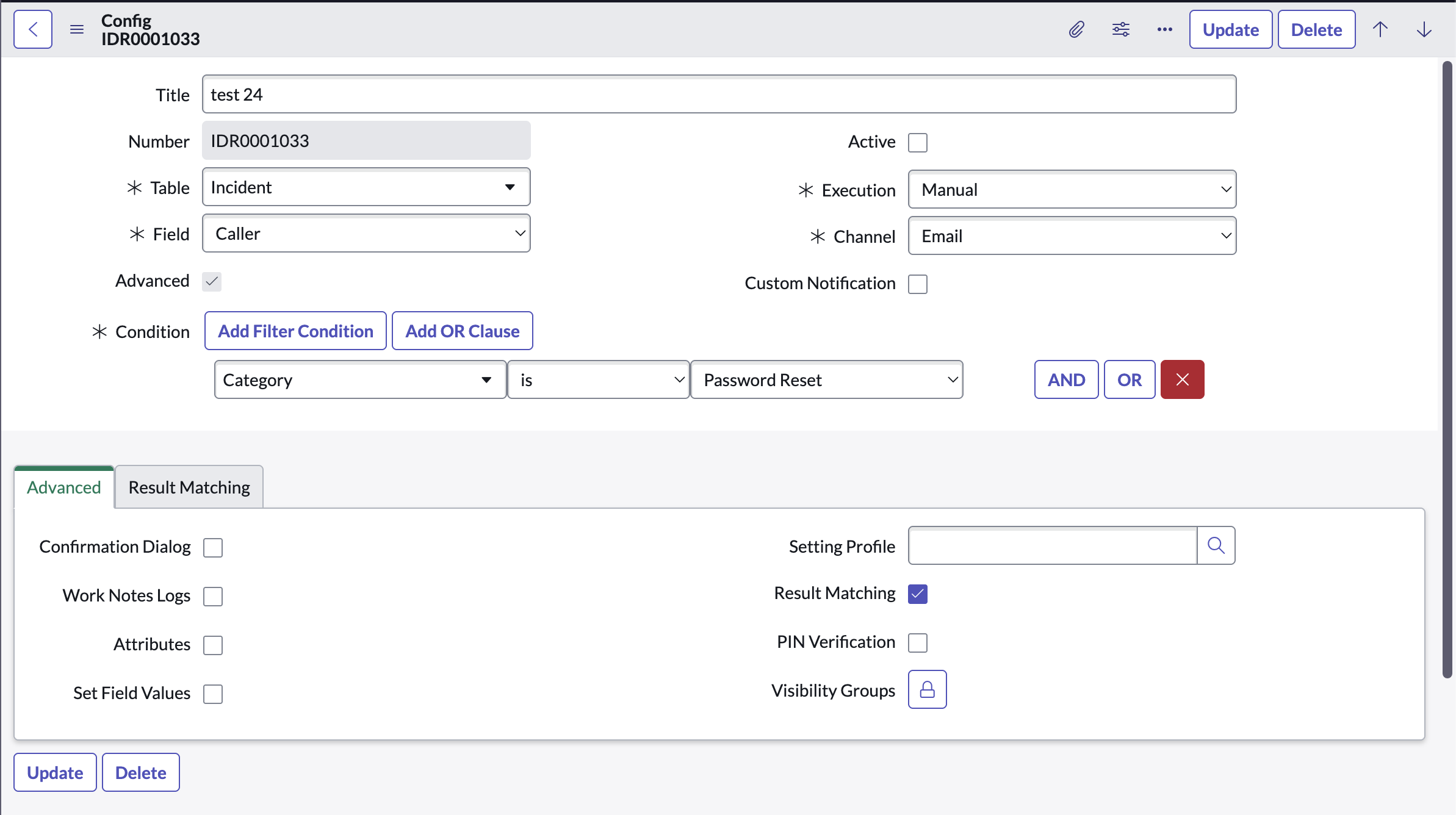Open the Execution dropdown showing Manual
1456x815 pixels.
click(1072, 190)
